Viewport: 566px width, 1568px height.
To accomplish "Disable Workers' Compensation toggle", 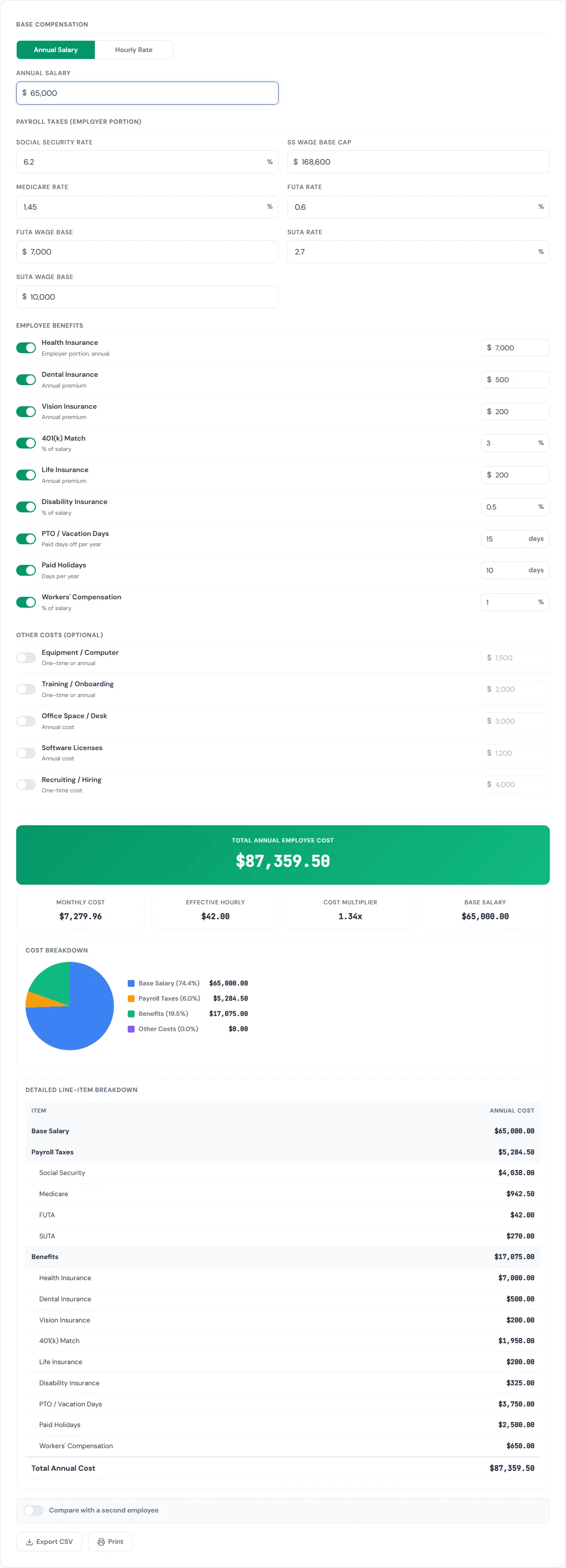I will 26,602.
